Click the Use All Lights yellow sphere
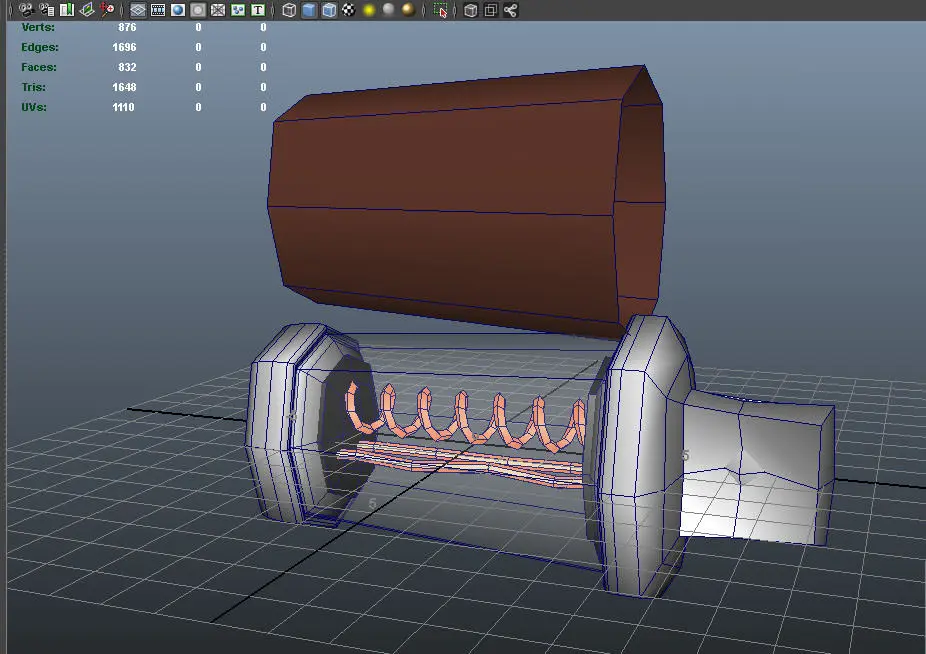 [x=369, y=10]
